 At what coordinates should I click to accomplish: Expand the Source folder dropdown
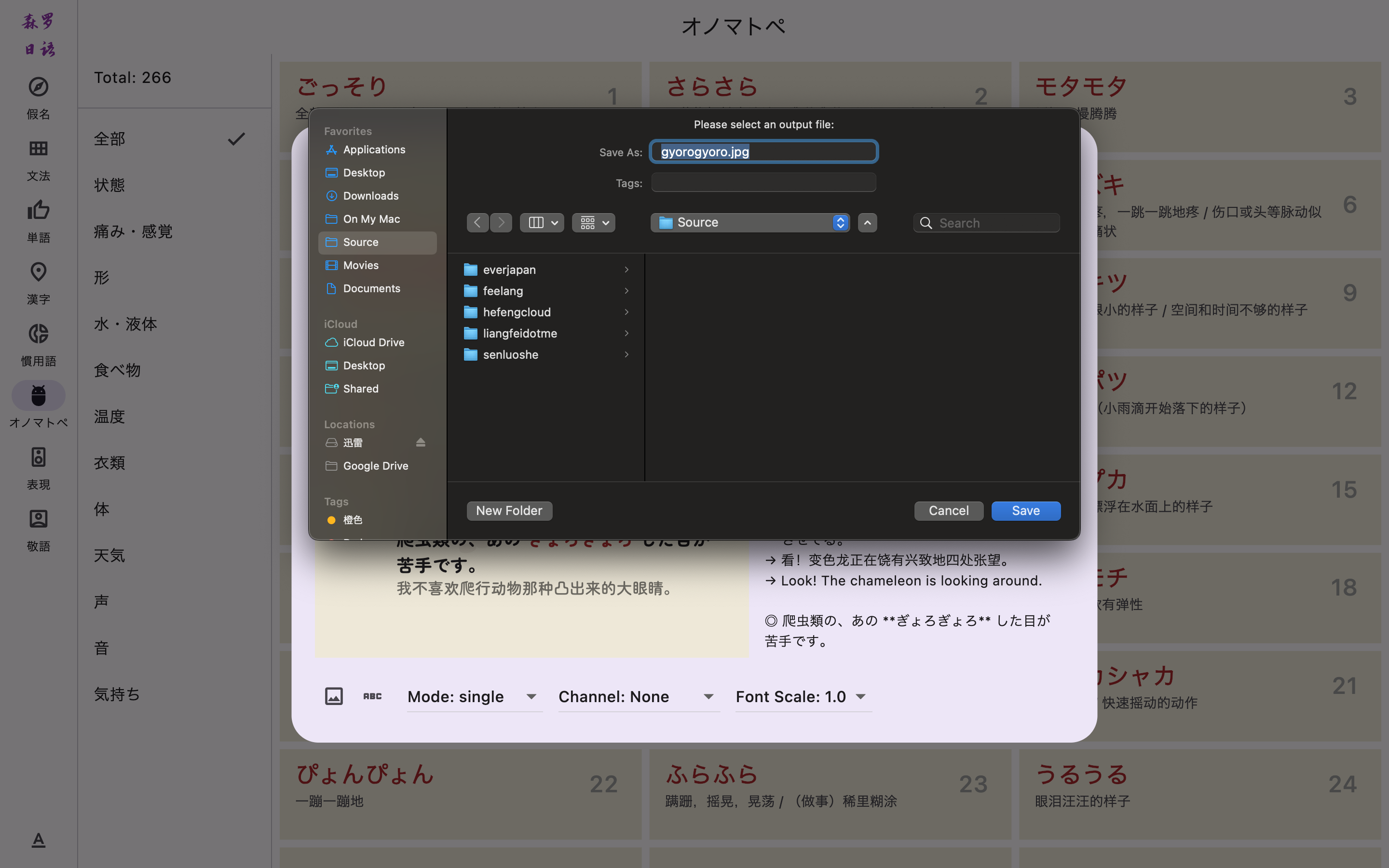tap(839, 222)
